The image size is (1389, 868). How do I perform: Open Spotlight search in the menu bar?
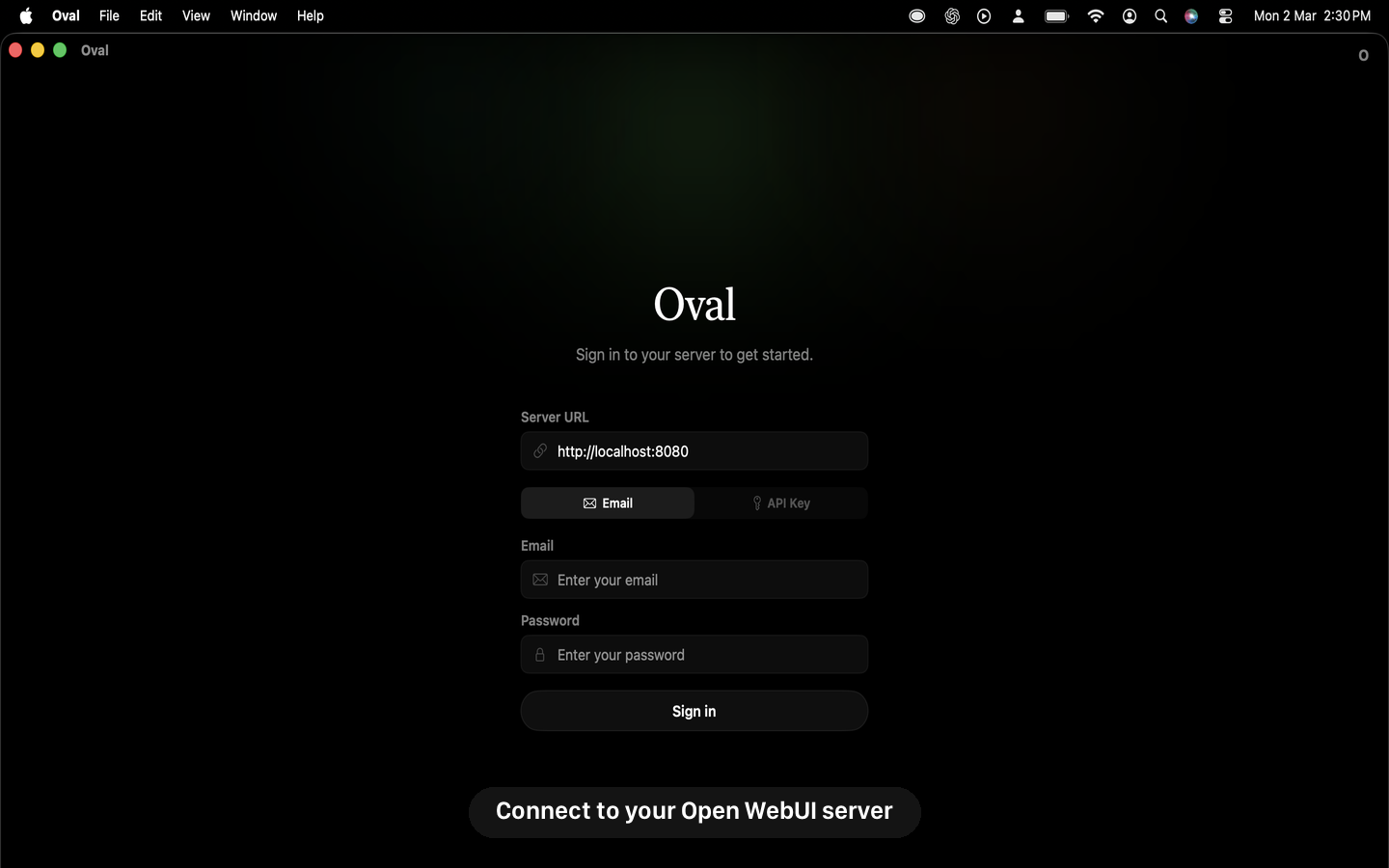point(1160,15)
